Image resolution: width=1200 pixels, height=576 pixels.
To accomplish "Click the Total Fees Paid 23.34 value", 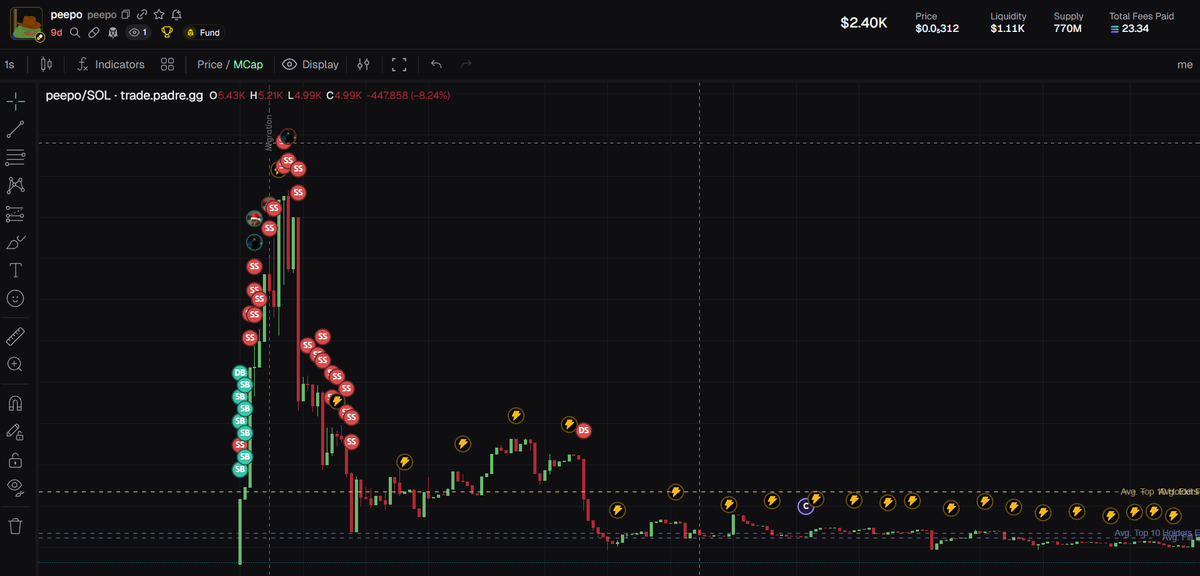I will pos(1129,28).
